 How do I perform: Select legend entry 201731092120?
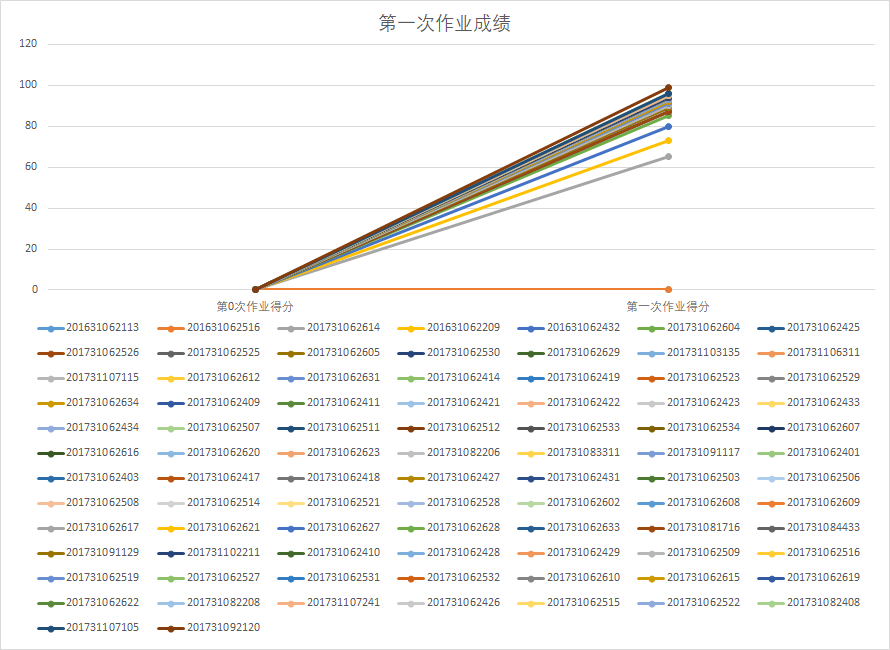pyautogui.click(x=209, y=627)
